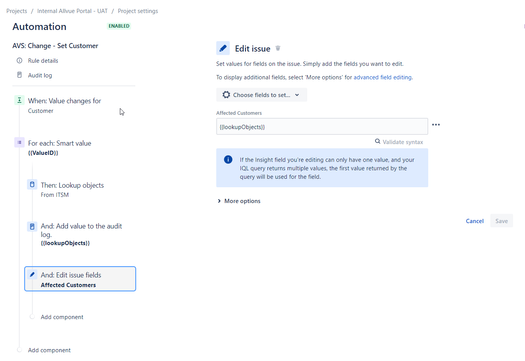Viewport: 525px width, 361px height.
Task: Open the Internal Allvue Portal - UAT breadcrumb
Action: click(72, 11)
